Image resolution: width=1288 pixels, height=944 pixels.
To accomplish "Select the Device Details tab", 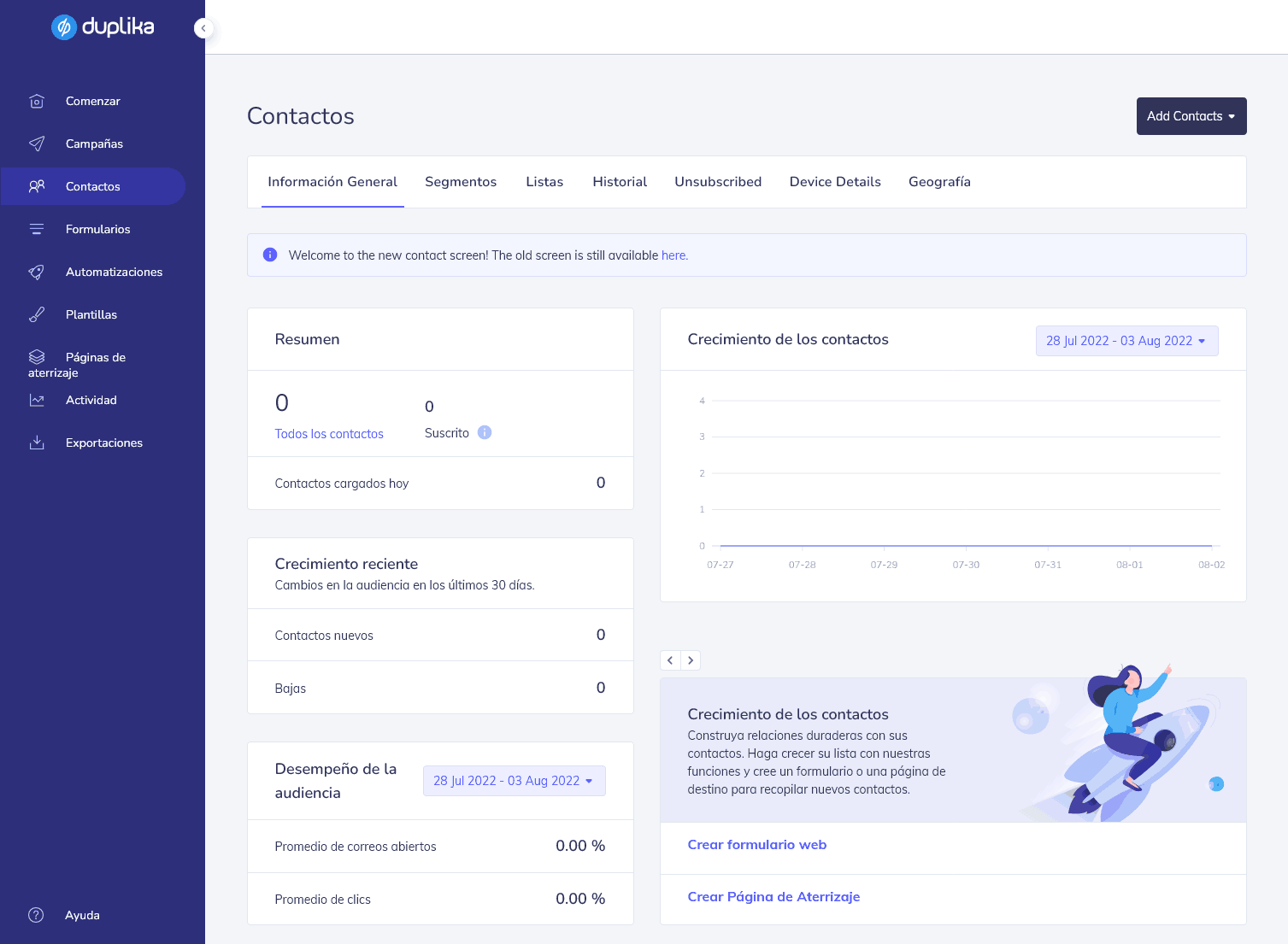I will pos(835,182).
